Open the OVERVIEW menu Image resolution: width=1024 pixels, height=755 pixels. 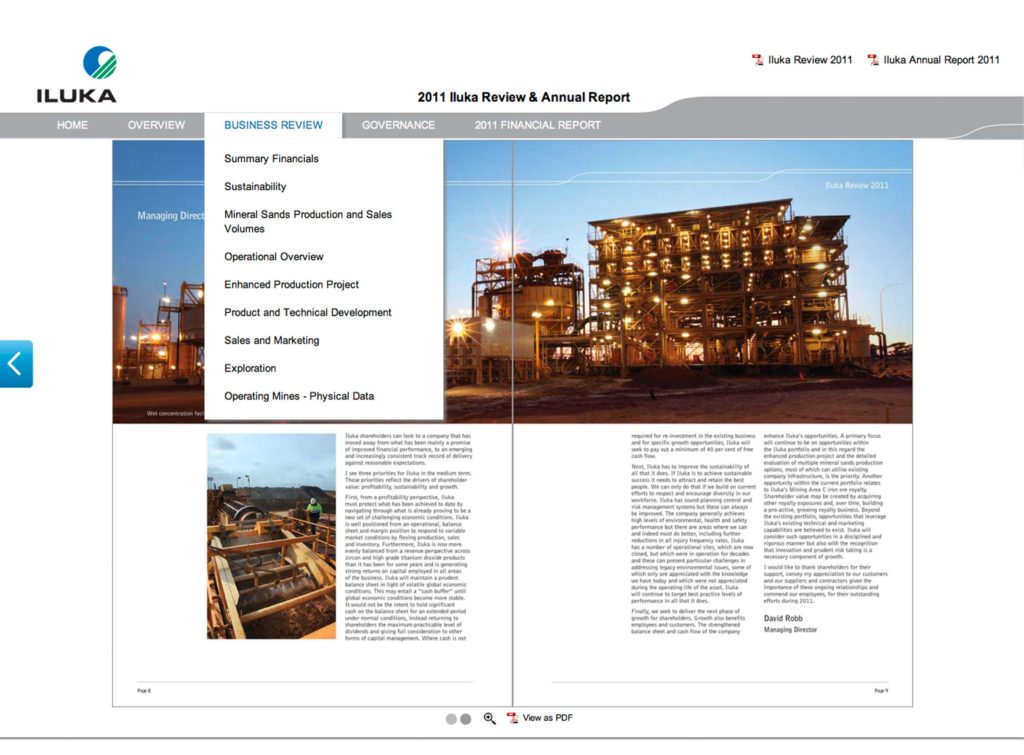[156, 125]
